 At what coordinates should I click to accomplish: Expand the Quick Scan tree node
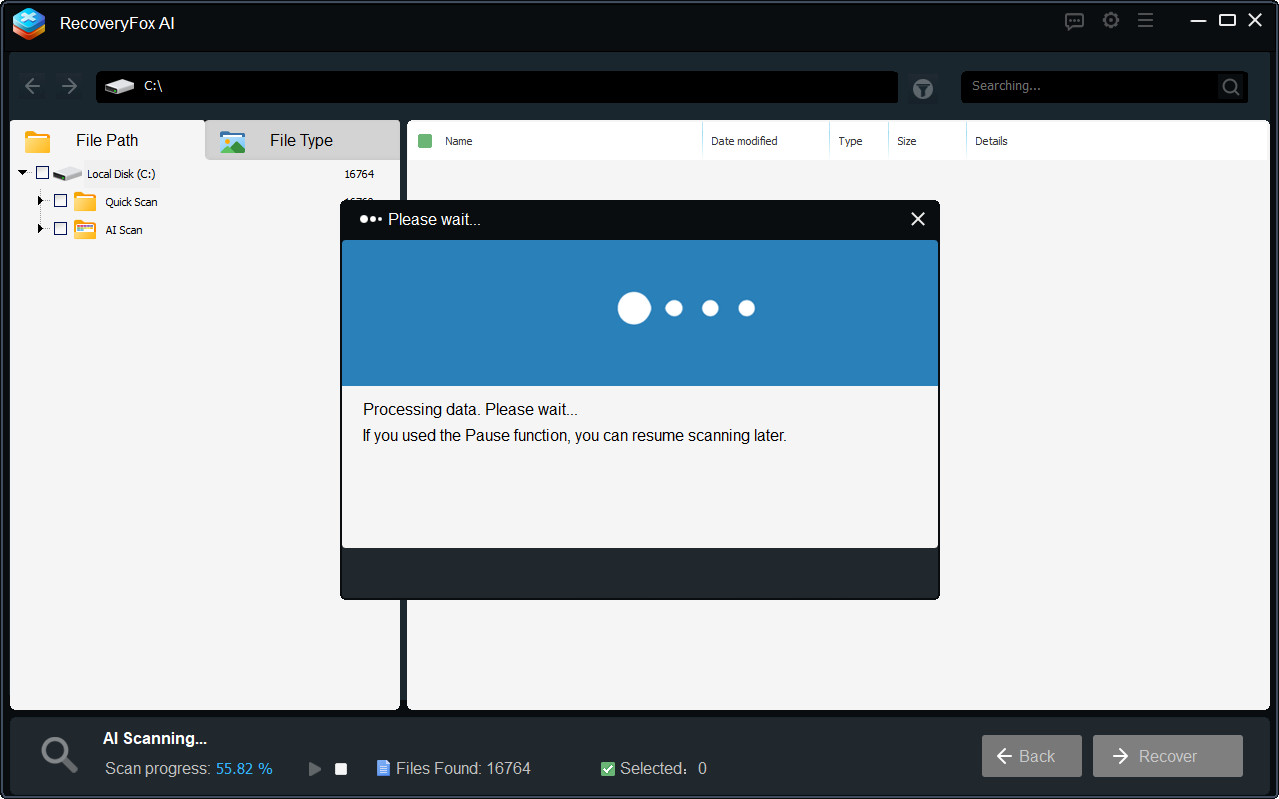41,201
